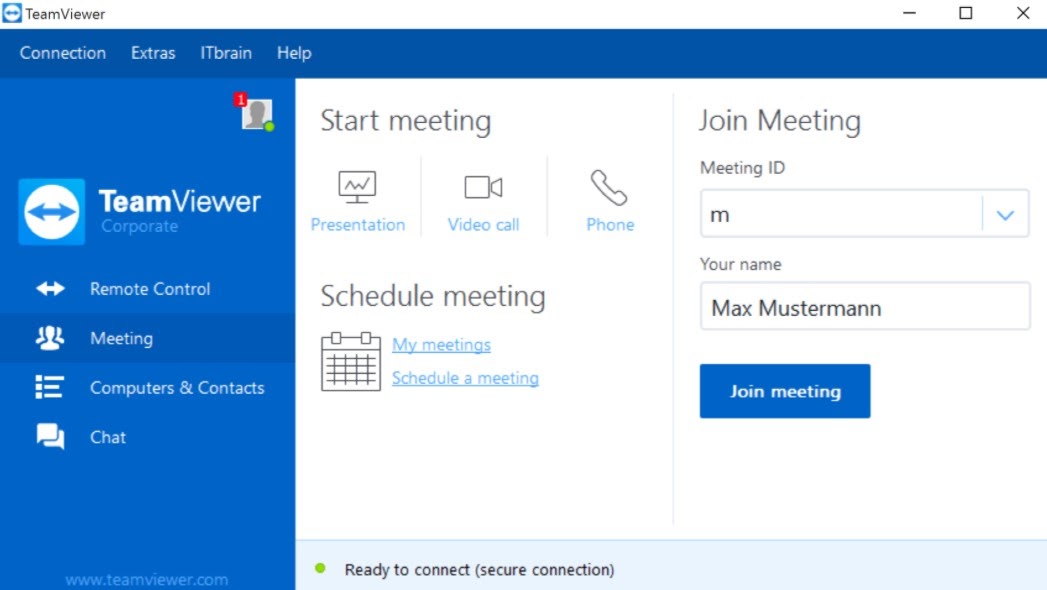Click the Meeting people icon
The height and width of the screenshot is (590, 1047).
coord(50,338)
